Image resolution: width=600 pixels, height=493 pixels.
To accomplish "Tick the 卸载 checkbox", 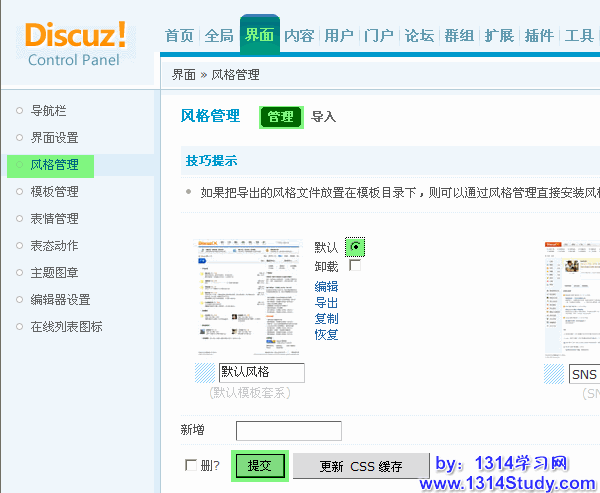I will point(355,266).
